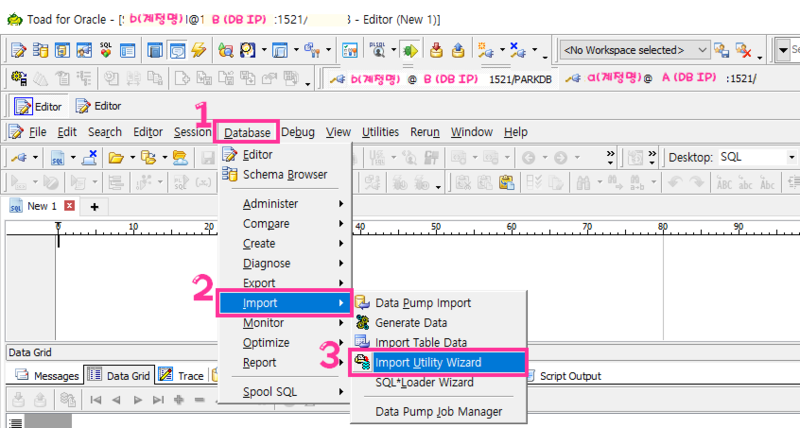This screenshot has width=800, height=428.
Task: Select Import Table Data
Action: coord(439,342)
